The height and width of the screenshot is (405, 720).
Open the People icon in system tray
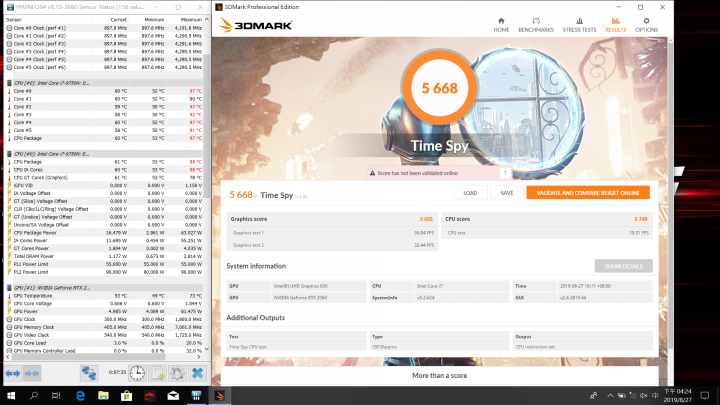[x=593, y=395]
